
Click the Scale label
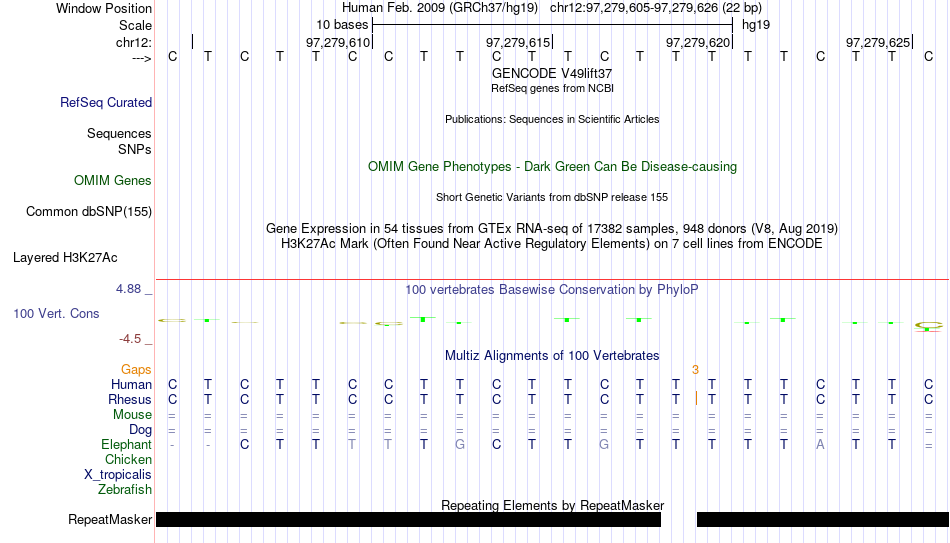click(135, 25)
